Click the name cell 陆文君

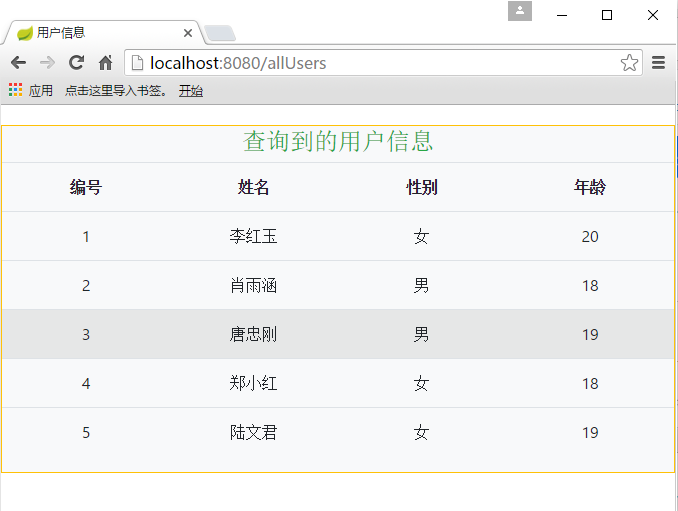point(253,432)
